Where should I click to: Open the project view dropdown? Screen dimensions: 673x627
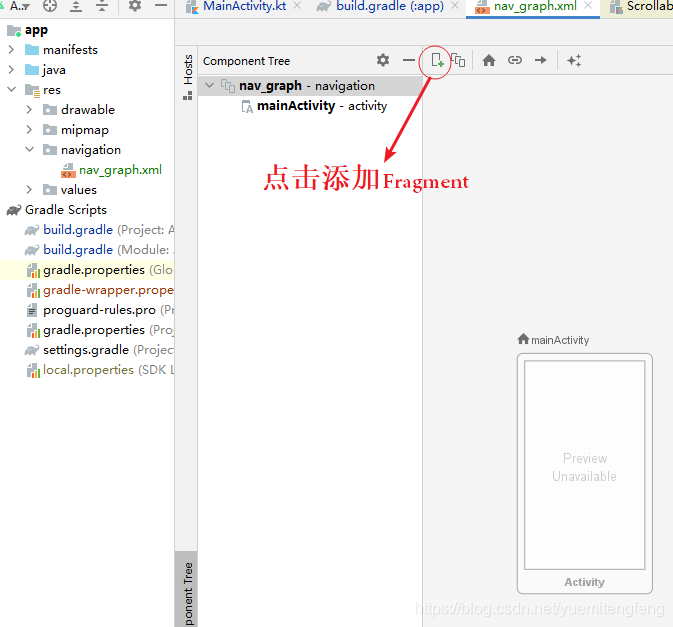pyautogui.click(x=19, y=6)
